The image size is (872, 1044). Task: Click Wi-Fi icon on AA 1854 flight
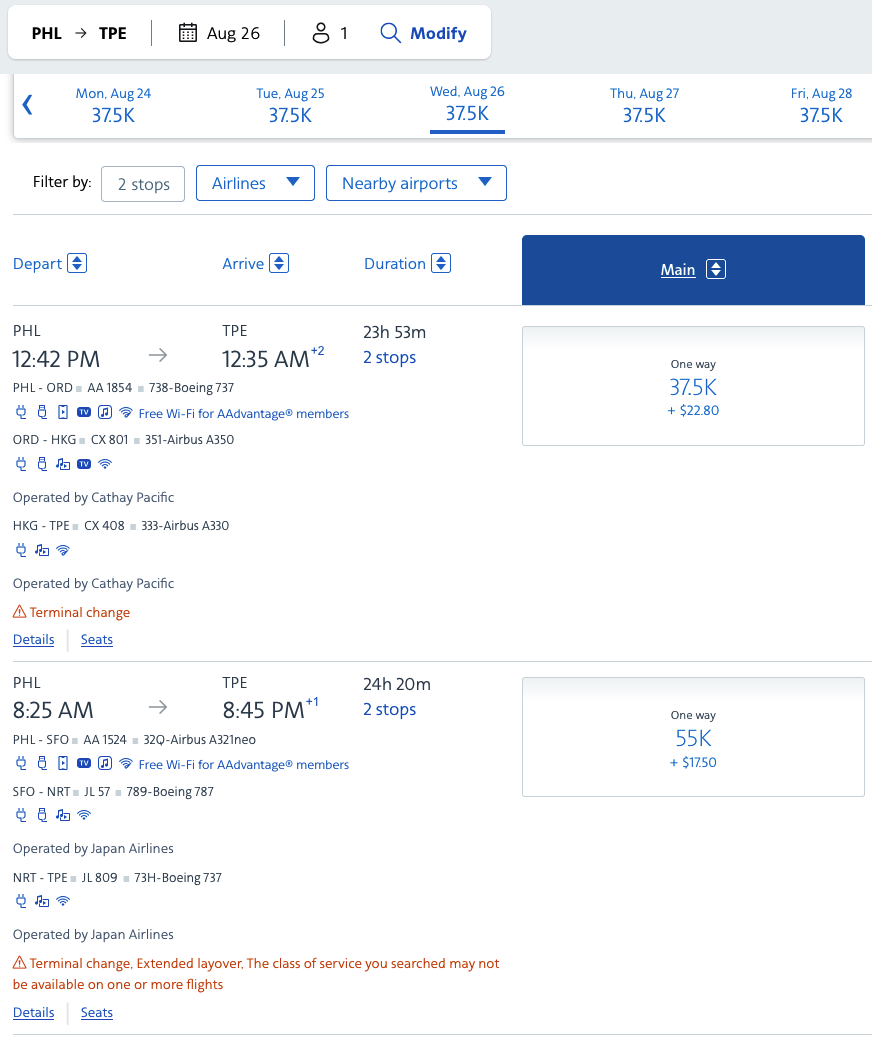125,412
